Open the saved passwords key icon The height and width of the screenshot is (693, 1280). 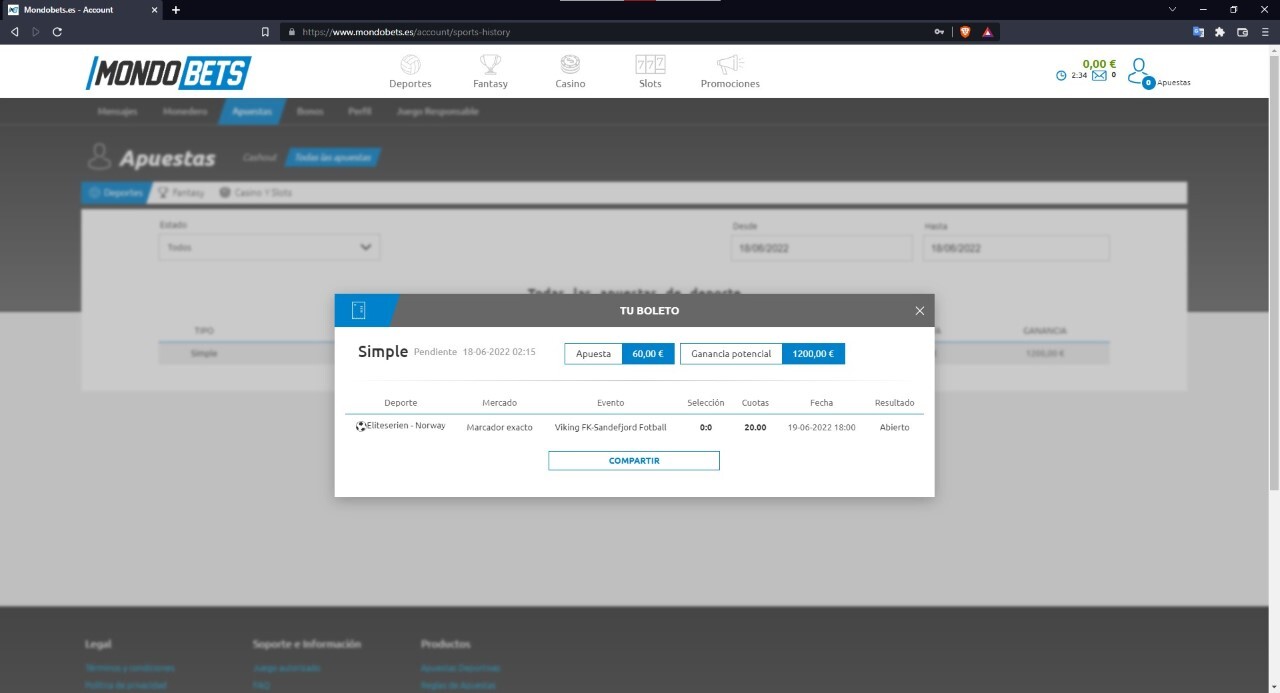point(939,32)
